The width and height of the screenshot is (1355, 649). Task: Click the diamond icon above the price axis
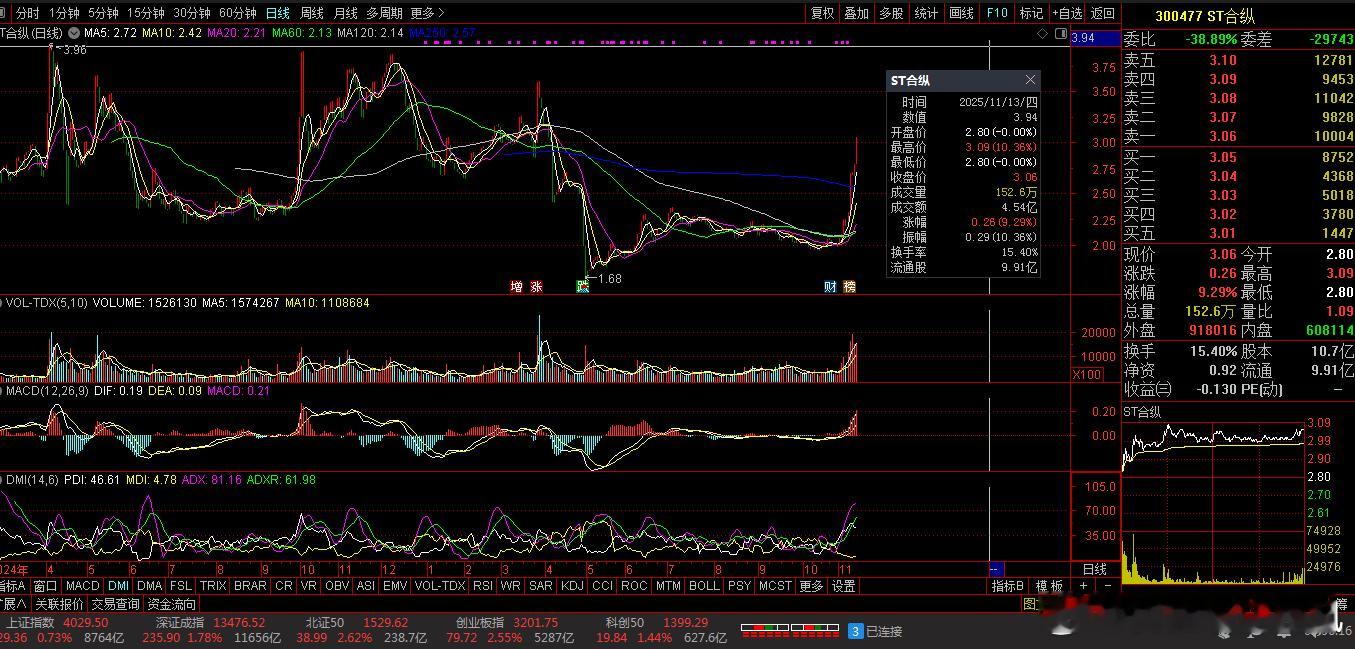[1042, 34]
